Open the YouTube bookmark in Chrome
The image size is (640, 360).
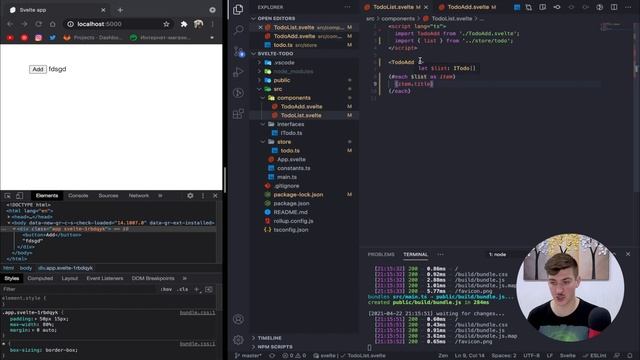point(10,38)
